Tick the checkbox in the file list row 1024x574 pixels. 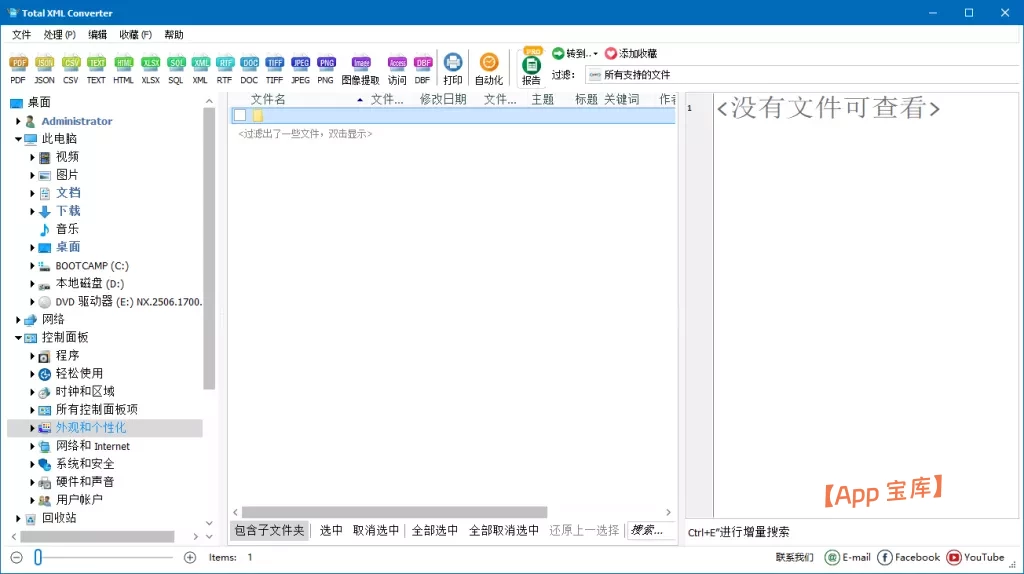(240, 116)
